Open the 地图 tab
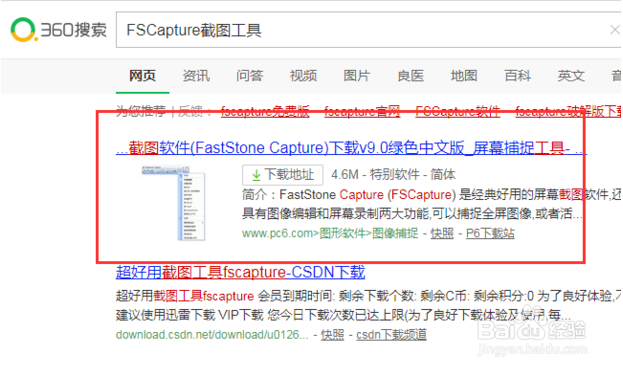This screenshot has height=371, width=623. 464,75
